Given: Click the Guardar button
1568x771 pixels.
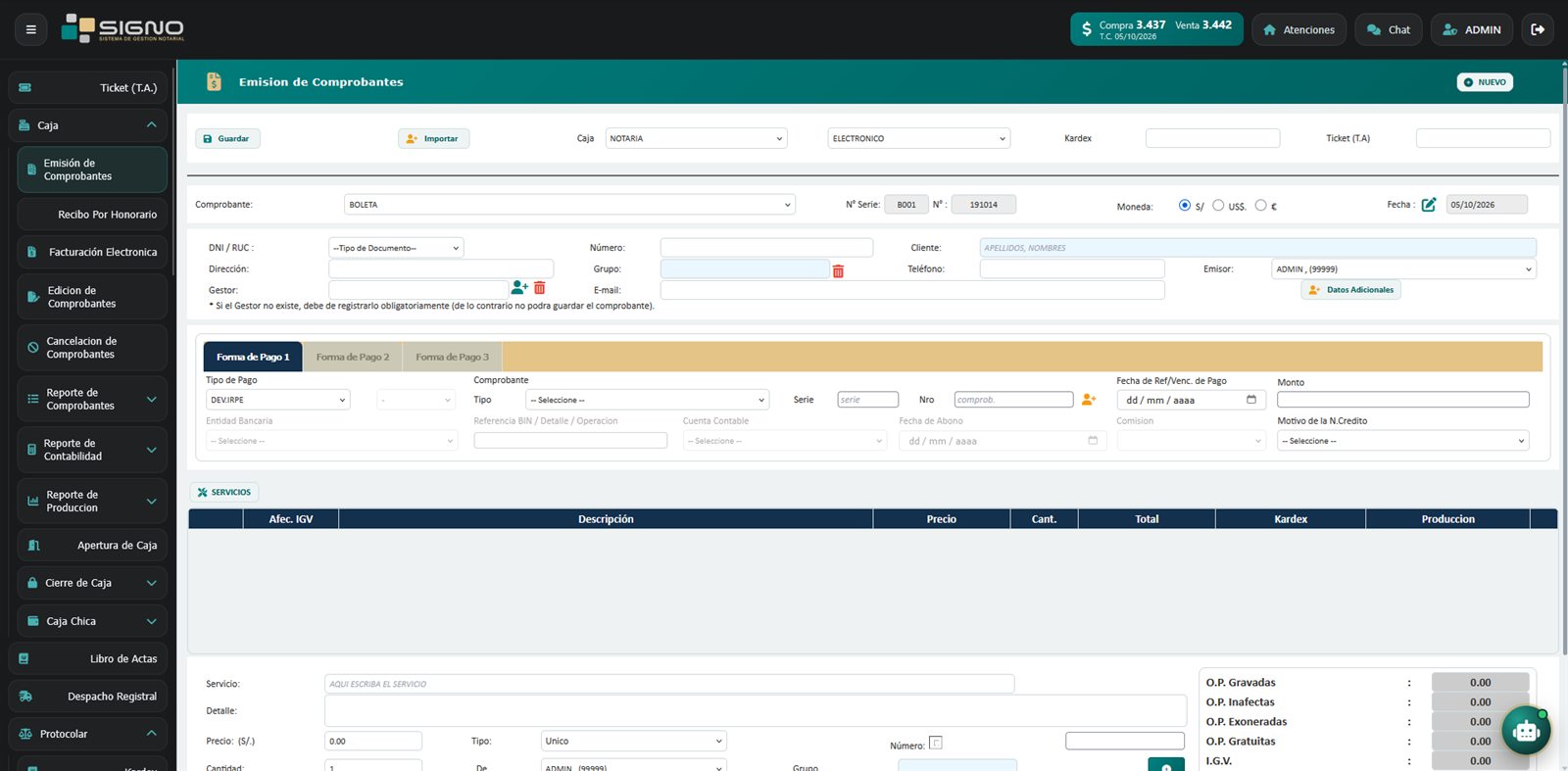Looking at the screenshot, I should pos(227,139).
